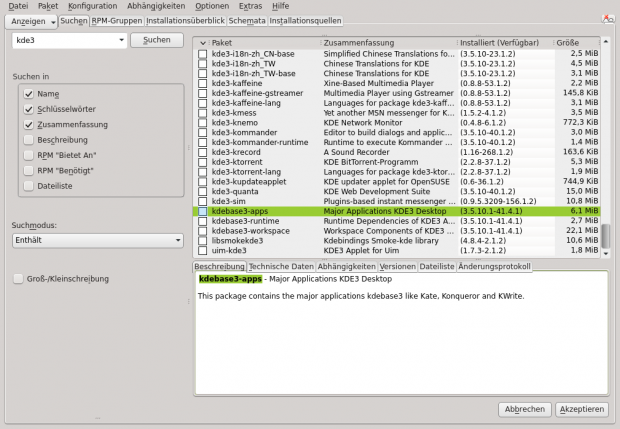The image size is (620, 429).
Task: Switch to the Versionen tab
Action: point(397,266)
